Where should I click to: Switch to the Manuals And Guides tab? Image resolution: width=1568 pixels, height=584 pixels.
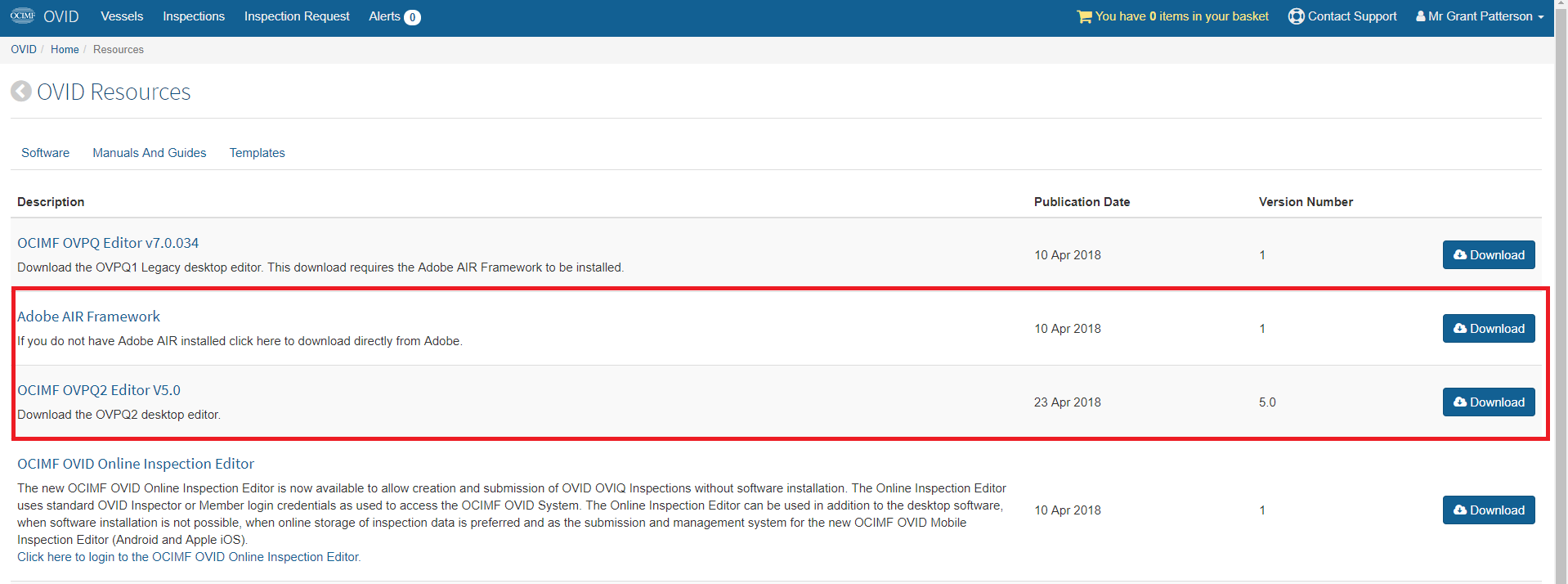pyautogui.click(x=150, y=153)
